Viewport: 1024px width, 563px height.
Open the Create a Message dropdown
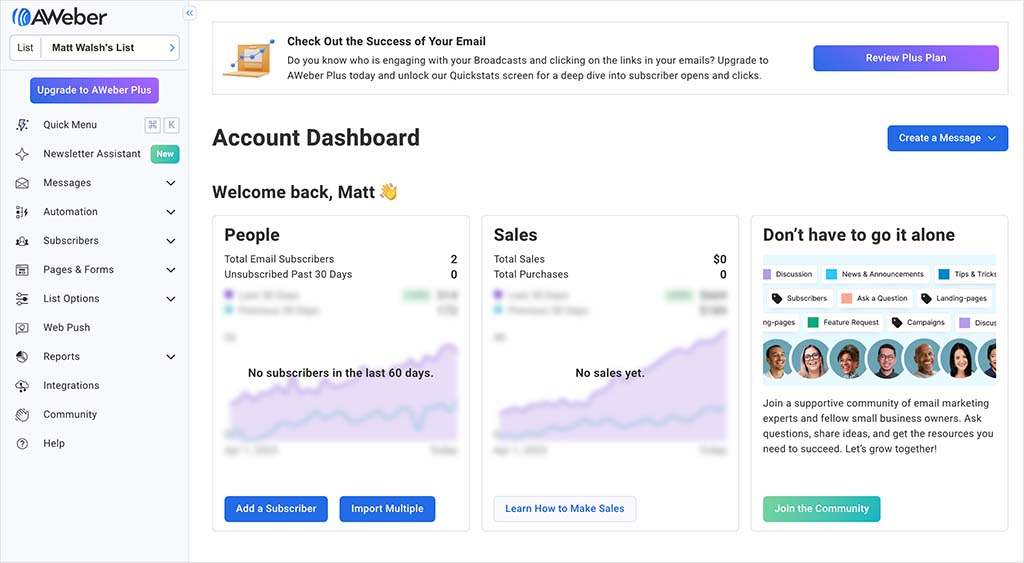(x=947, y=138)
